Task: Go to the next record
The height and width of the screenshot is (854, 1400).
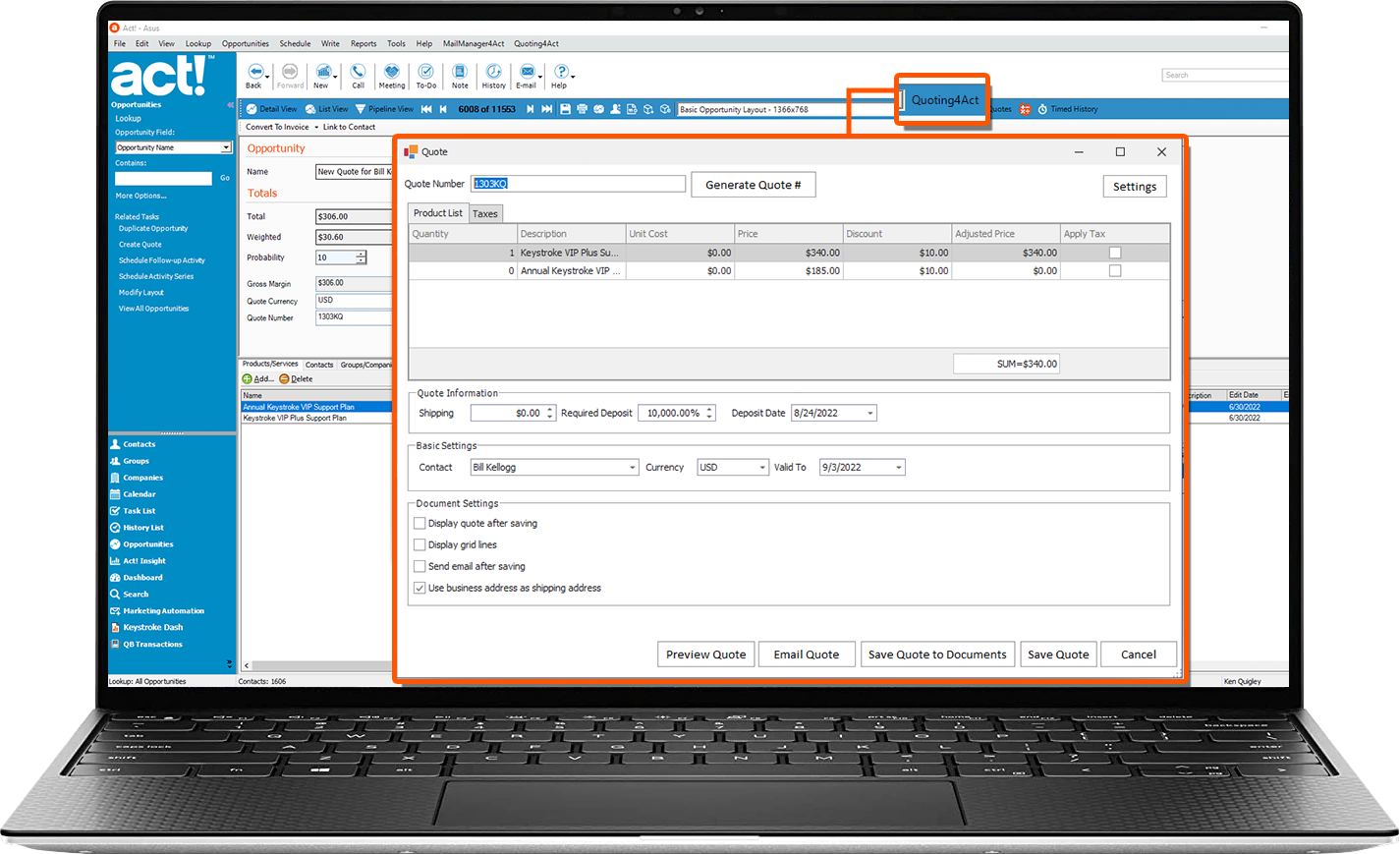Action: [531, 109]
